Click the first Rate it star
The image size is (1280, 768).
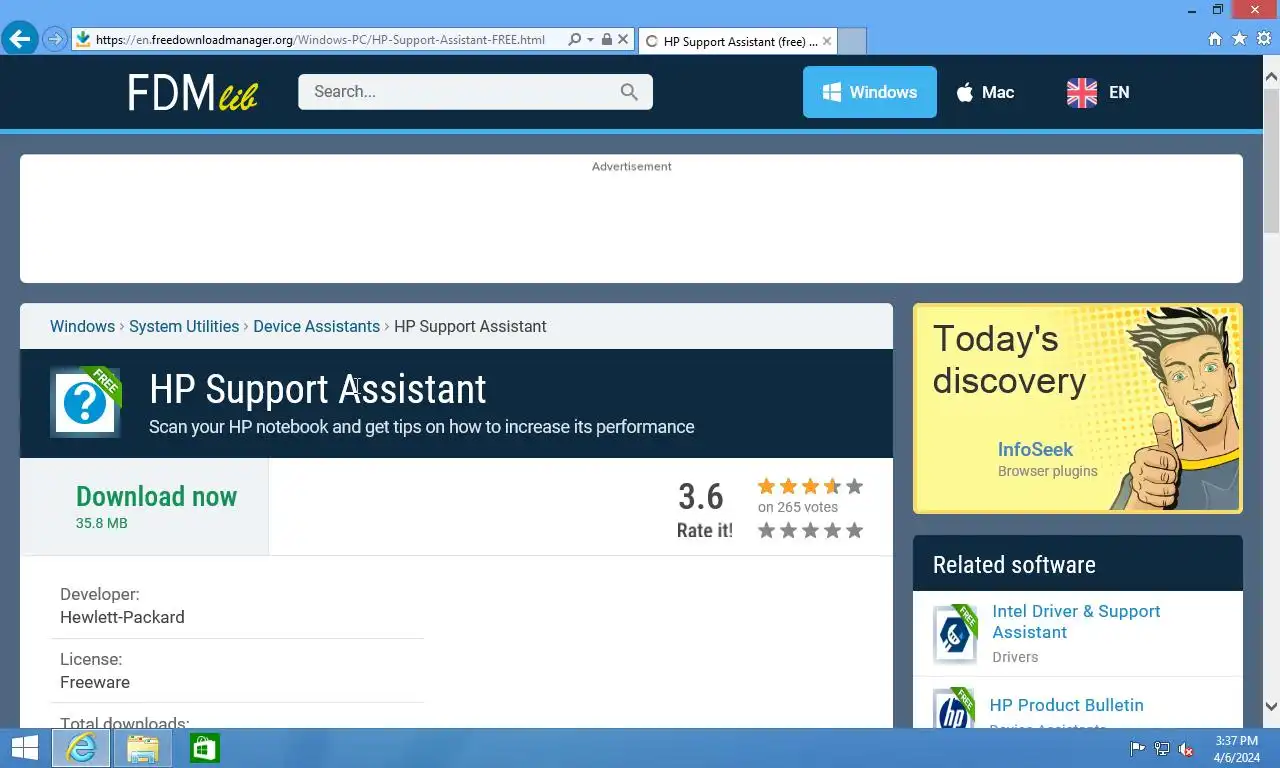coord(766,530)
